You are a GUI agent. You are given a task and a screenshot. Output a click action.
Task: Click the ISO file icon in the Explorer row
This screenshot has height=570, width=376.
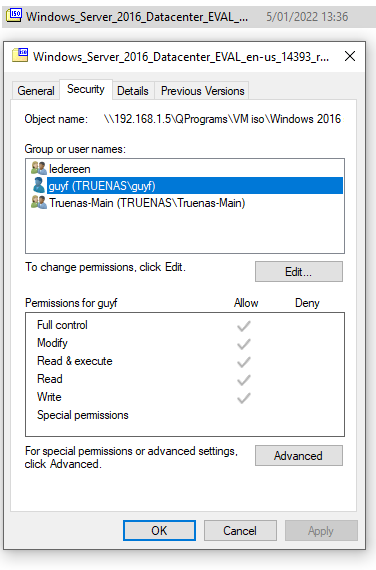14,16
